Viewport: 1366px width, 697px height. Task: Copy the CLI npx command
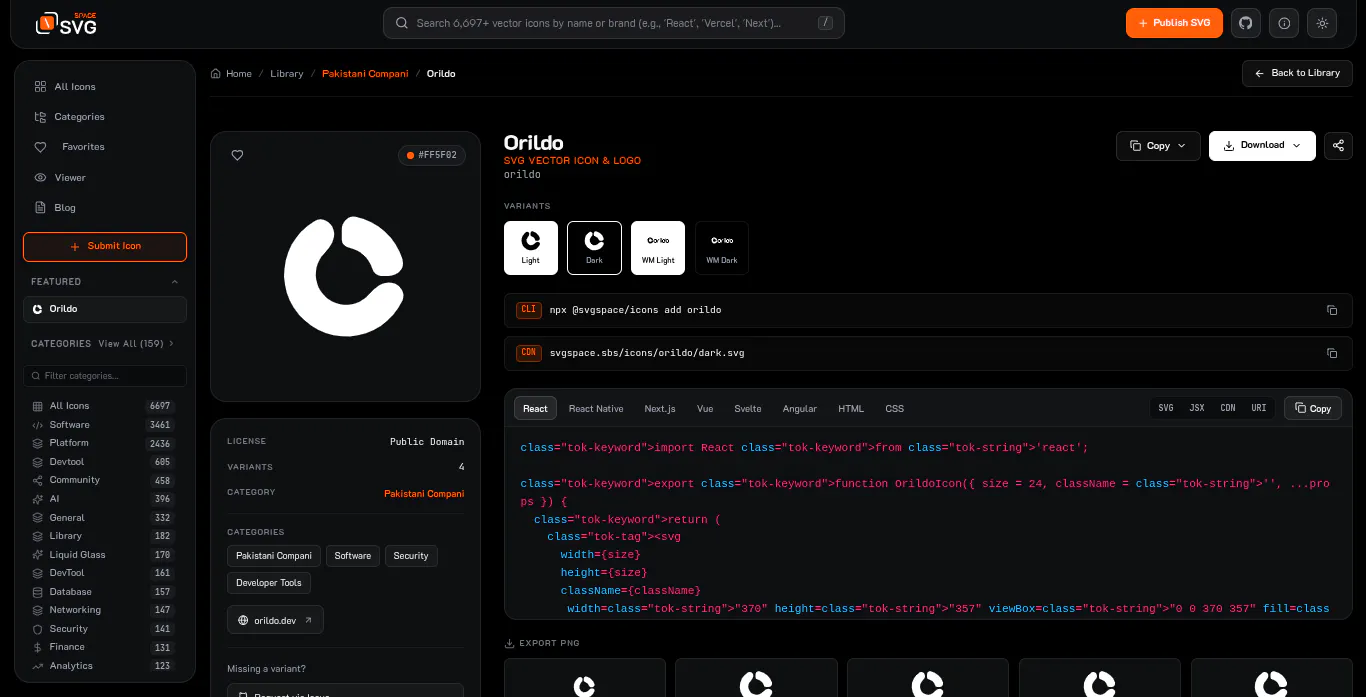[x=1332, y=310]
